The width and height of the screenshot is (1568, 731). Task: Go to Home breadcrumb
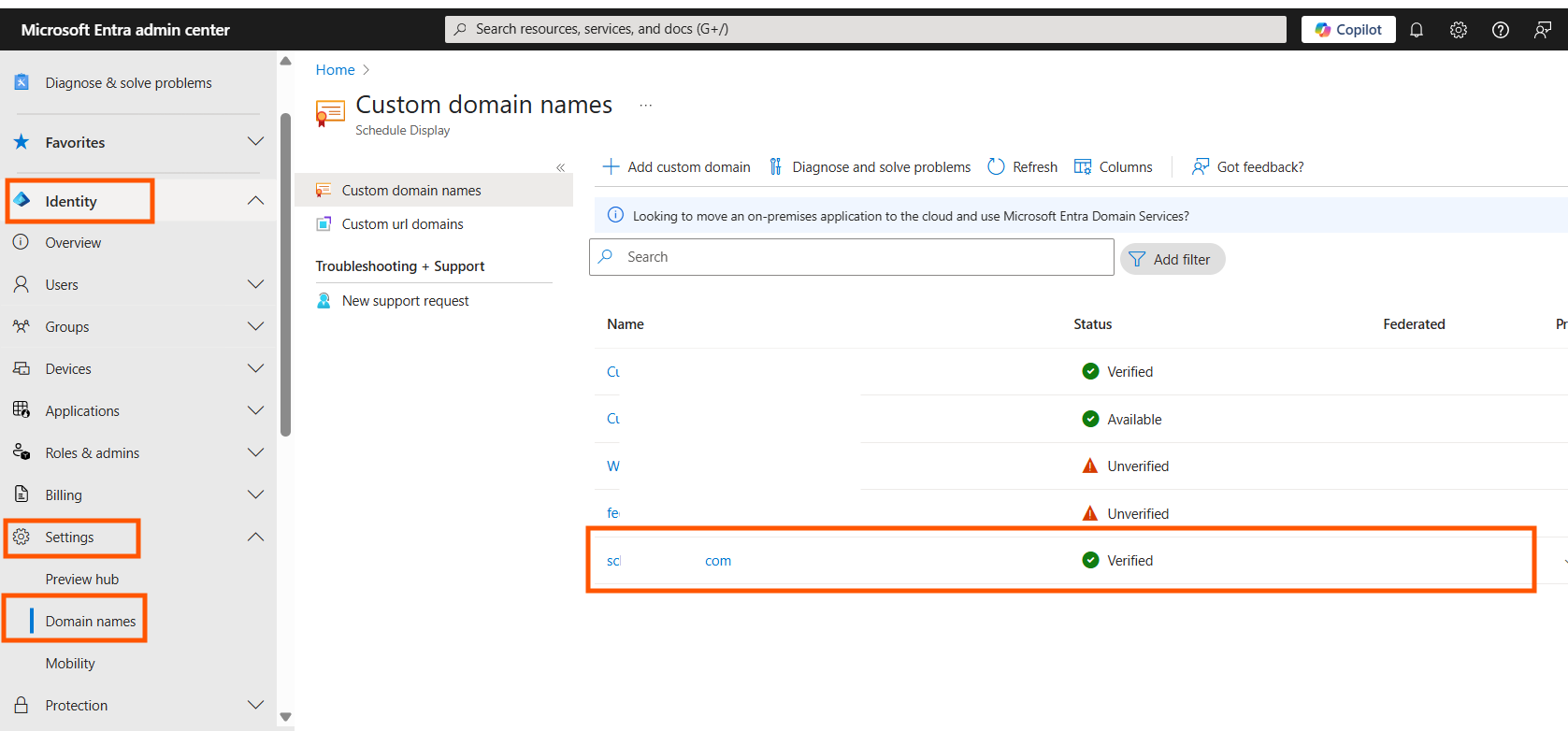click(335, 70)
